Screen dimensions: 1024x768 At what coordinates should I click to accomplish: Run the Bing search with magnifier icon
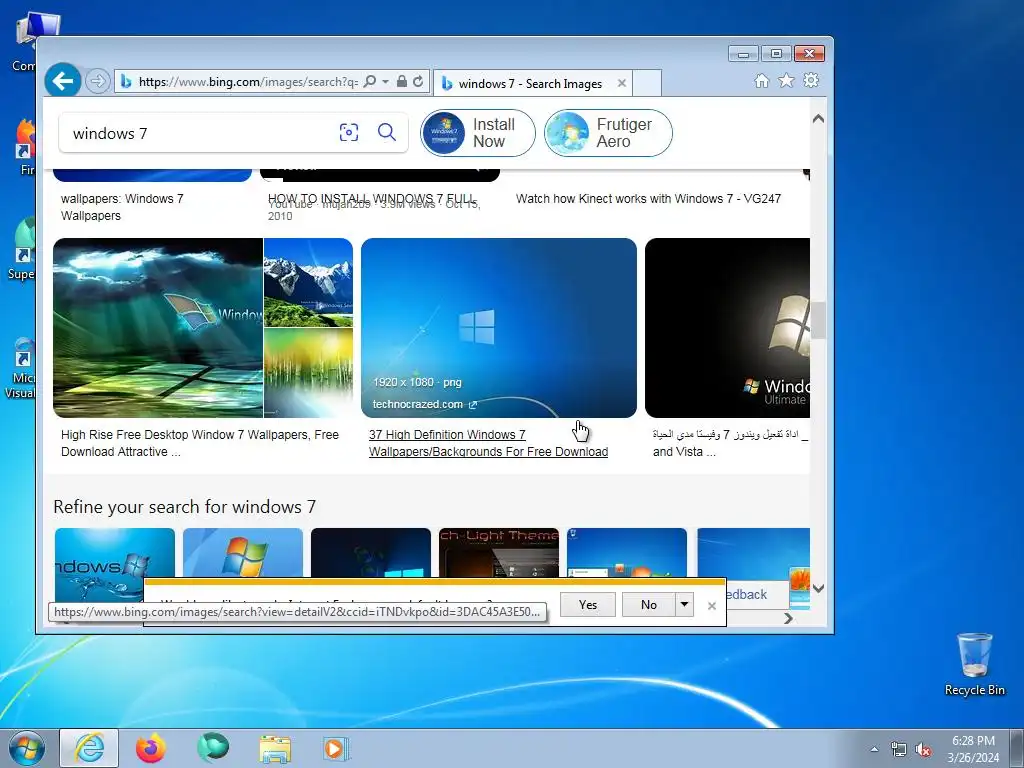click(387, 133)
